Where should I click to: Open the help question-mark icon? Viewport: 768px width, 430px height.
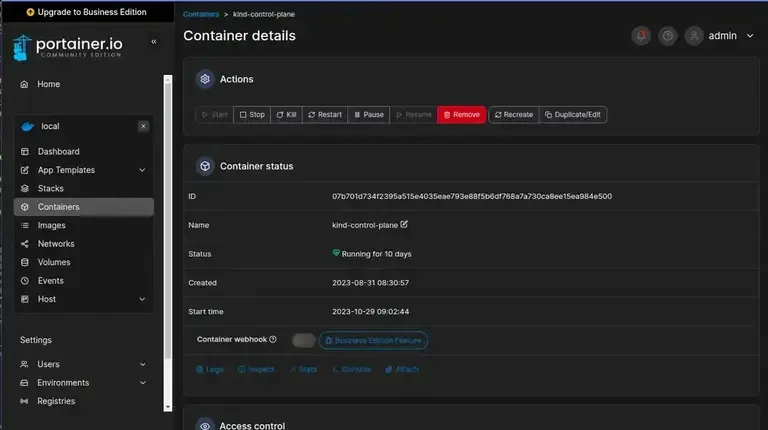(x=668, y=36)
